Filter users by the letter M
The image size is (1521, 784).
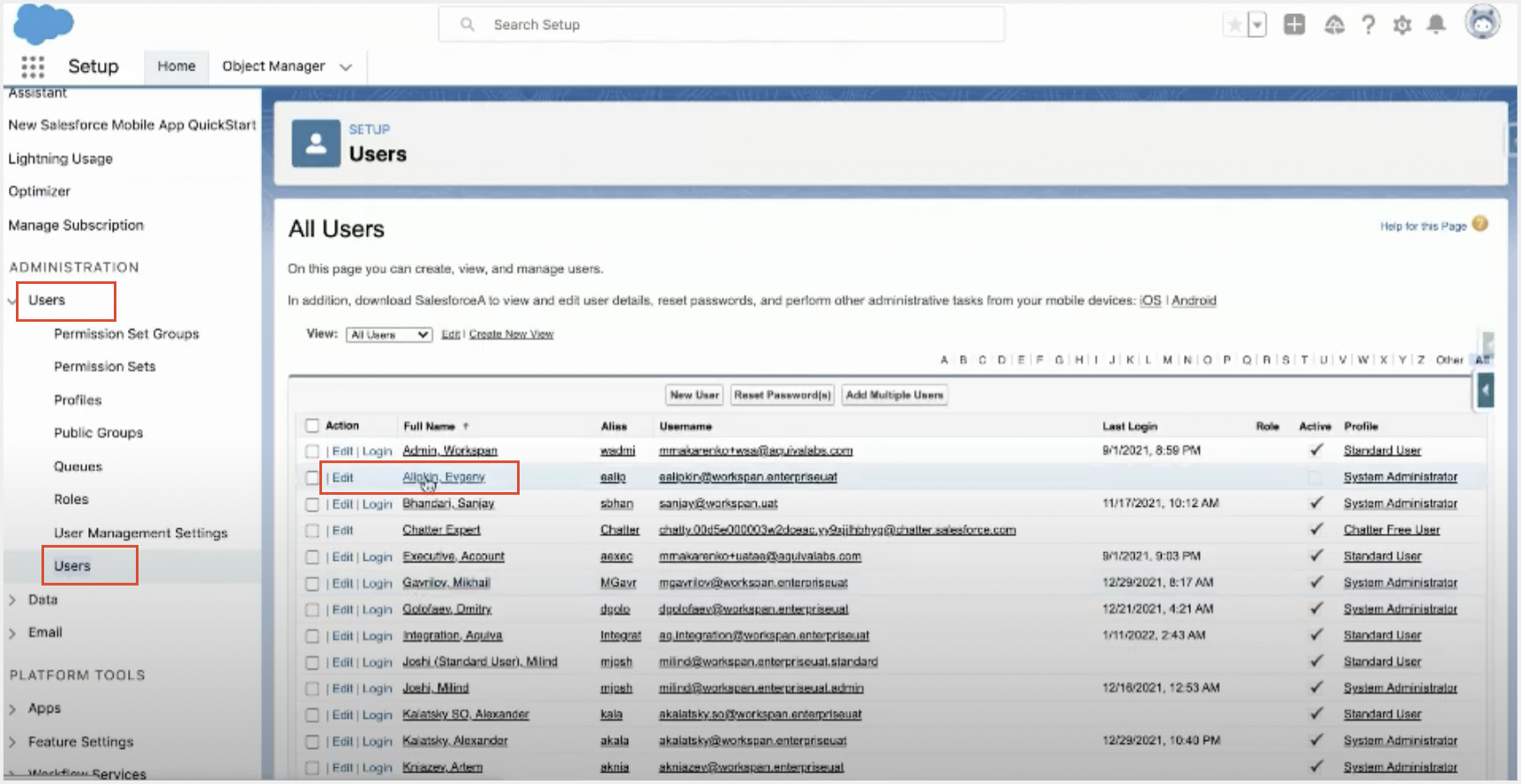click(1167, 360)
